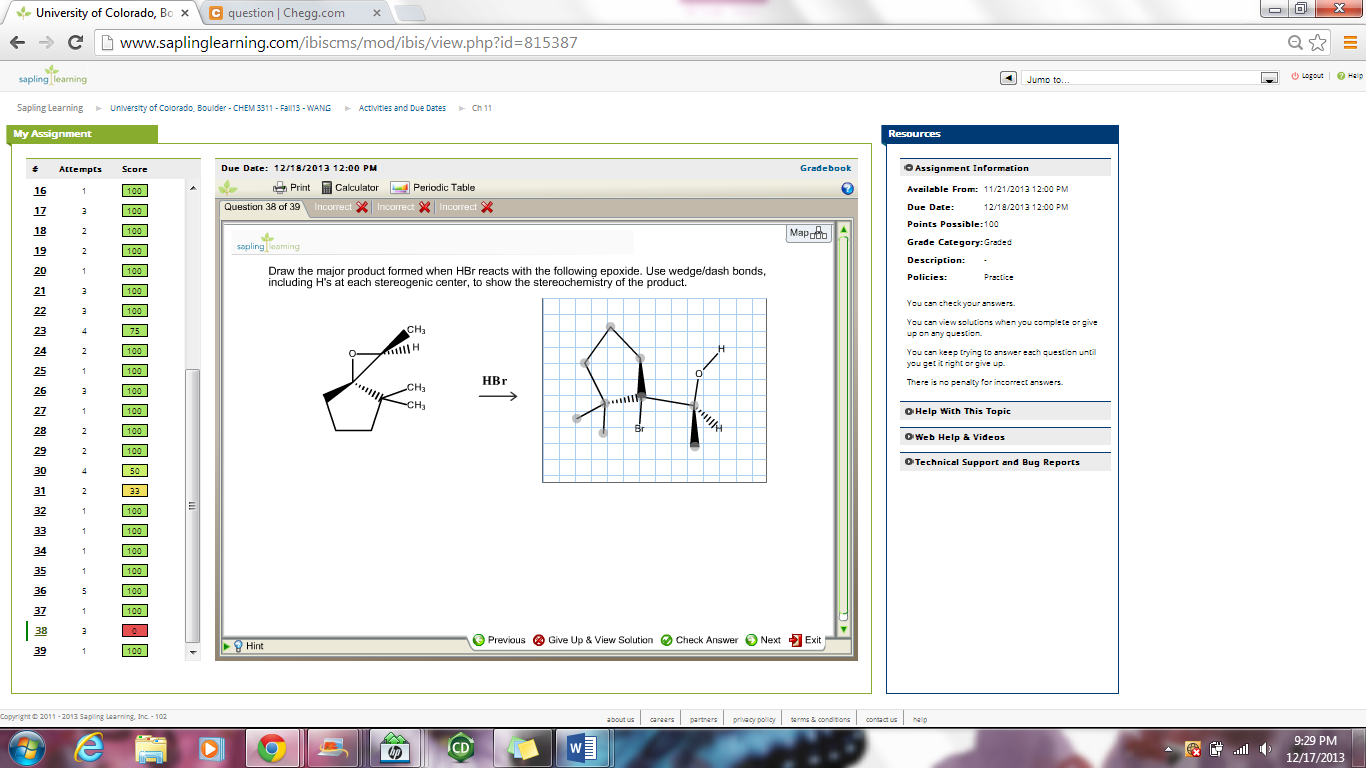Screen dimensions: 1366x768
Task: Expand the Hint section
Action: click(243, 646)
